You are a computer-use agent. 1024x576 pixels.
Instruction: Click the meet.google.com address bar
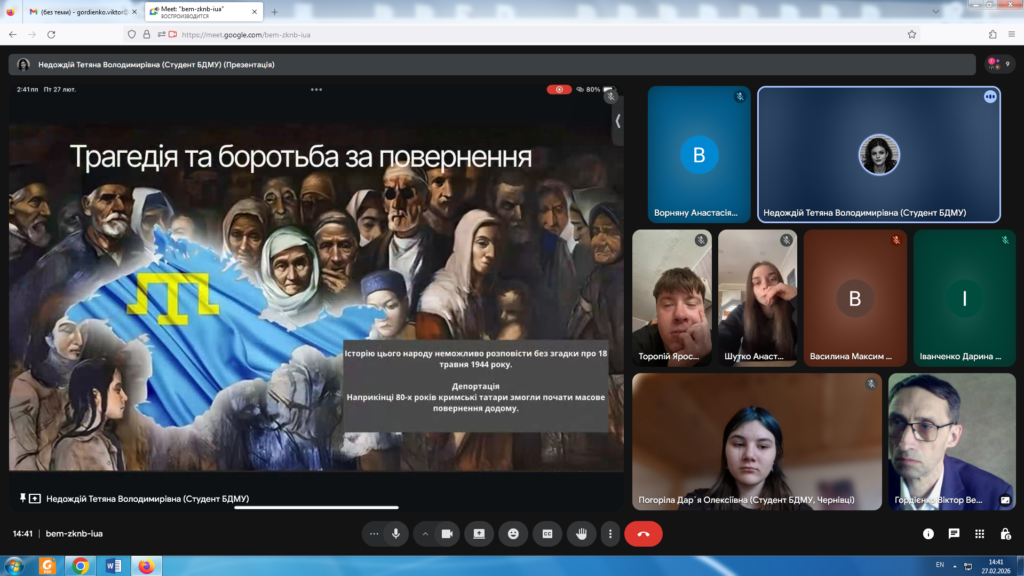click(x=500, y=34)
